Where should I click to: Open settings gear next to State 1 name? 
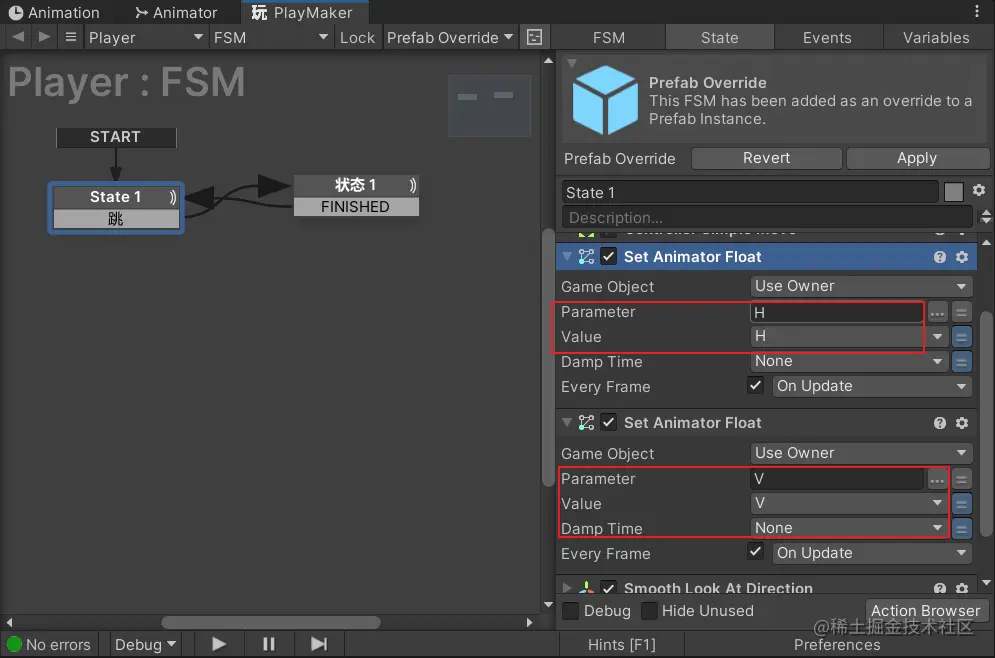pyautogui.click(x=979, y=190)
